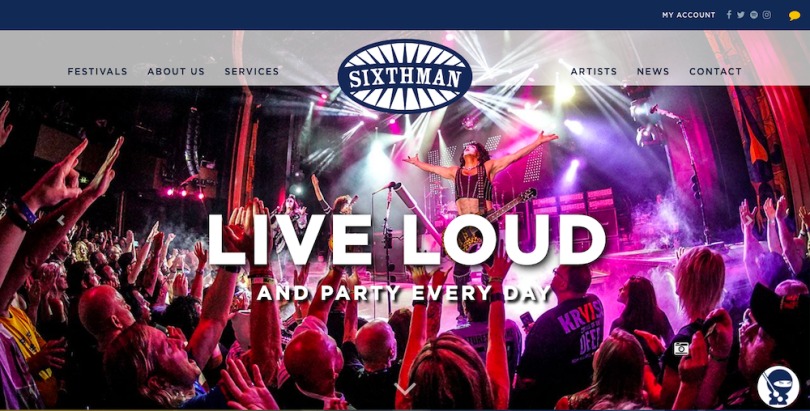The image size is (810, 411).
Task: Go to the Instagram icon link
Action: point(767,15)
